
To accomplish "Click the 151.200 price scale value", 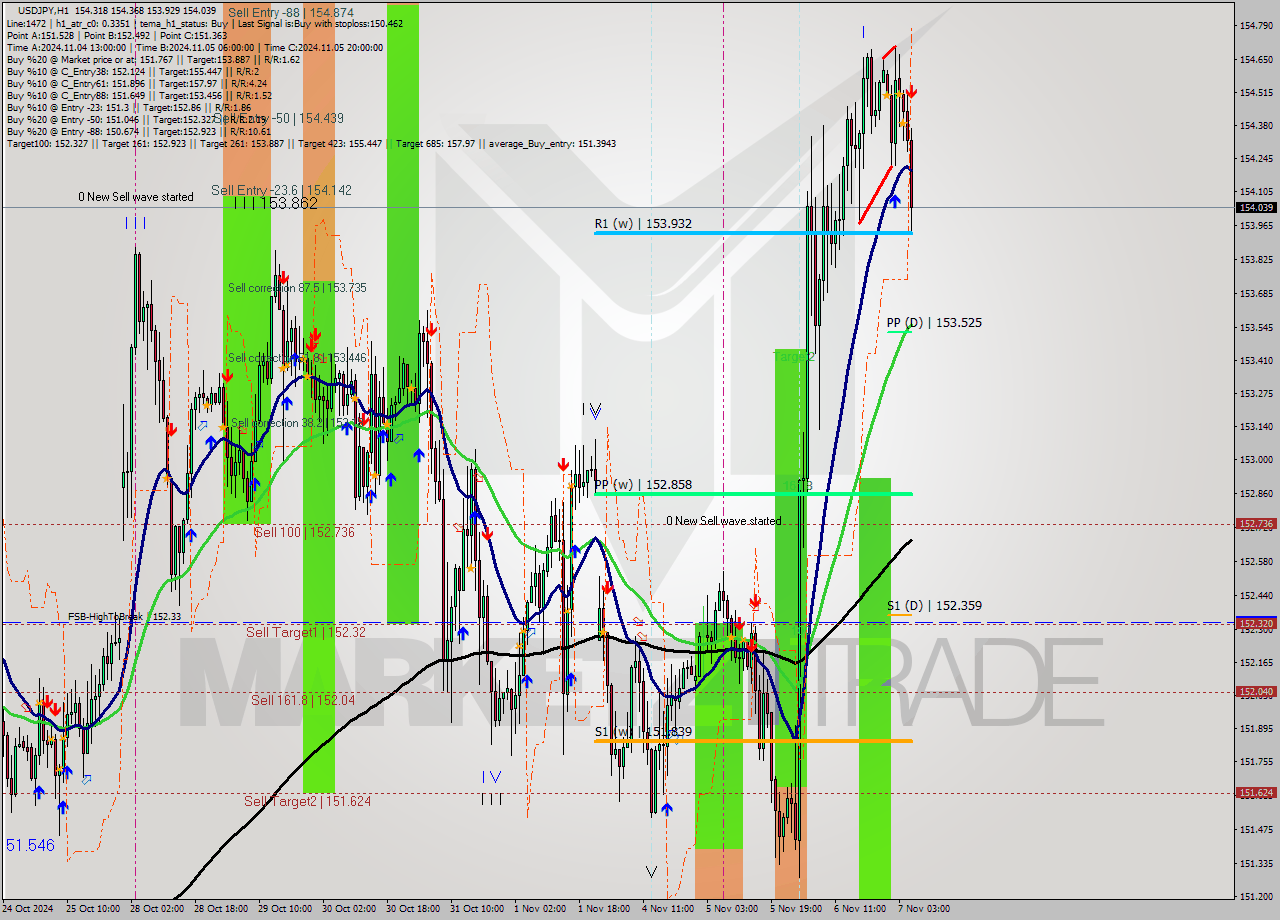I will [1256, 896].
